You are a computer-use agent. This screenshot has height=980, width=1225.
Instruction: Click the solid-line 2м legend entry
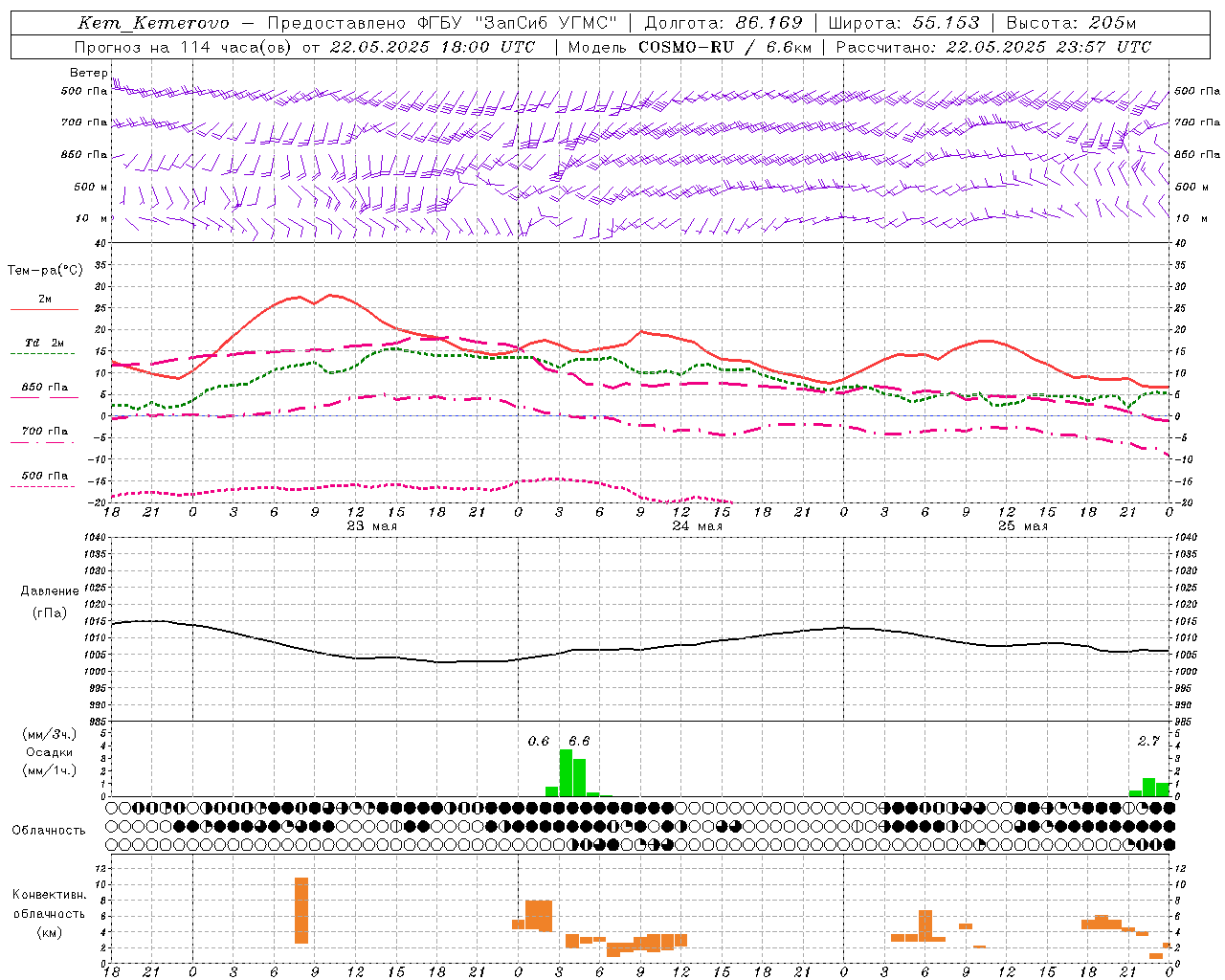tap(45, 300)
